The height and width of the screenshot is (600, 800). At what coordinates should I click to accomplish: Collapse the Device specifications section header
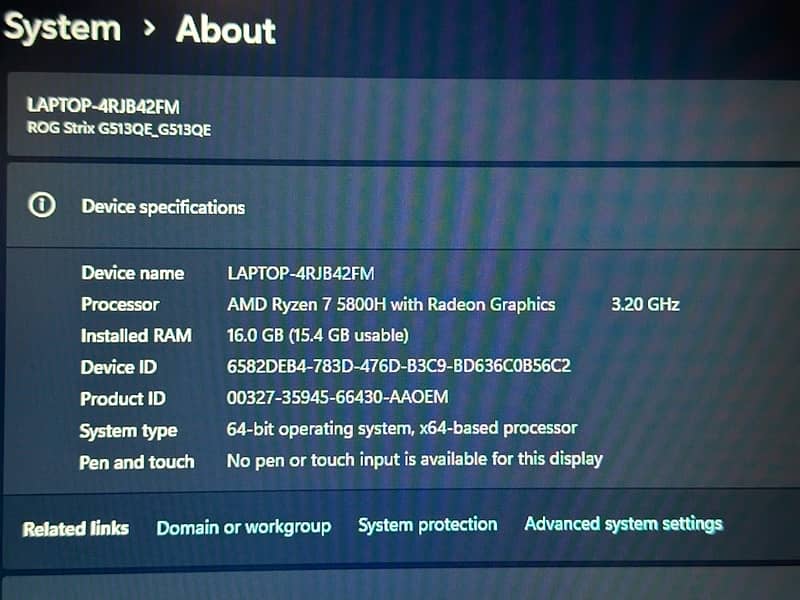403,206
